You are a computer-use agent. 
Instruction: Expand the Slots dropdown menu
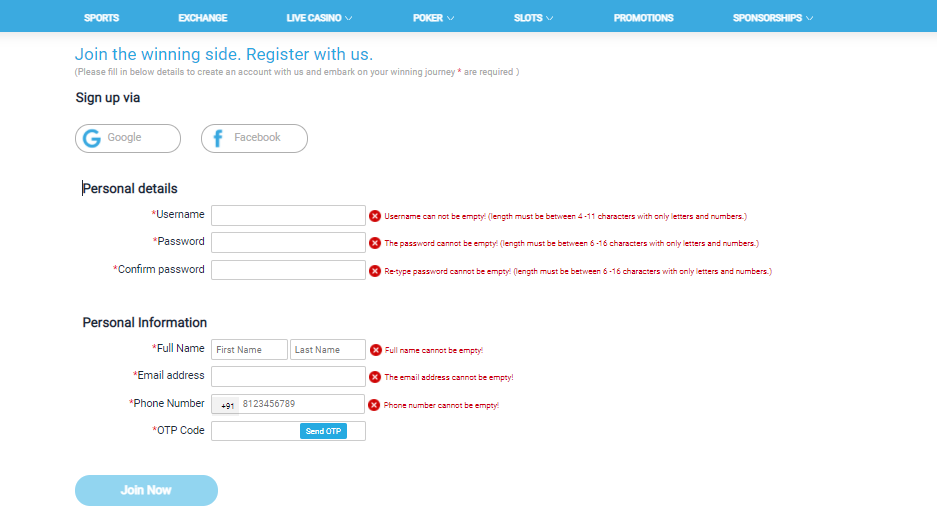pyautogui.click(x=533, y=18)
